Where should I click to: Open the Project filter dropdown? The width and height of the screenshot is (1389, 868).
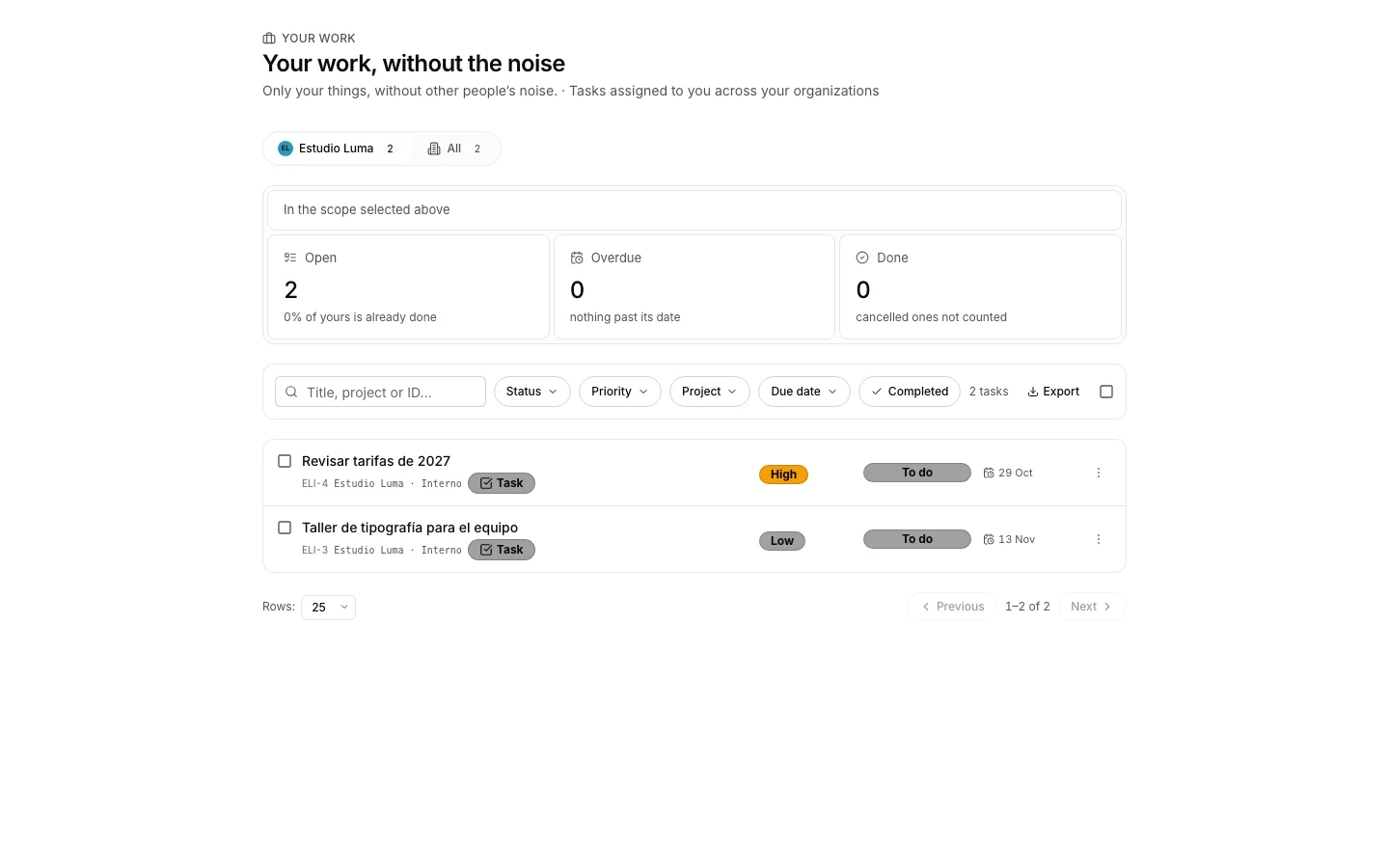tap(710, 392)
